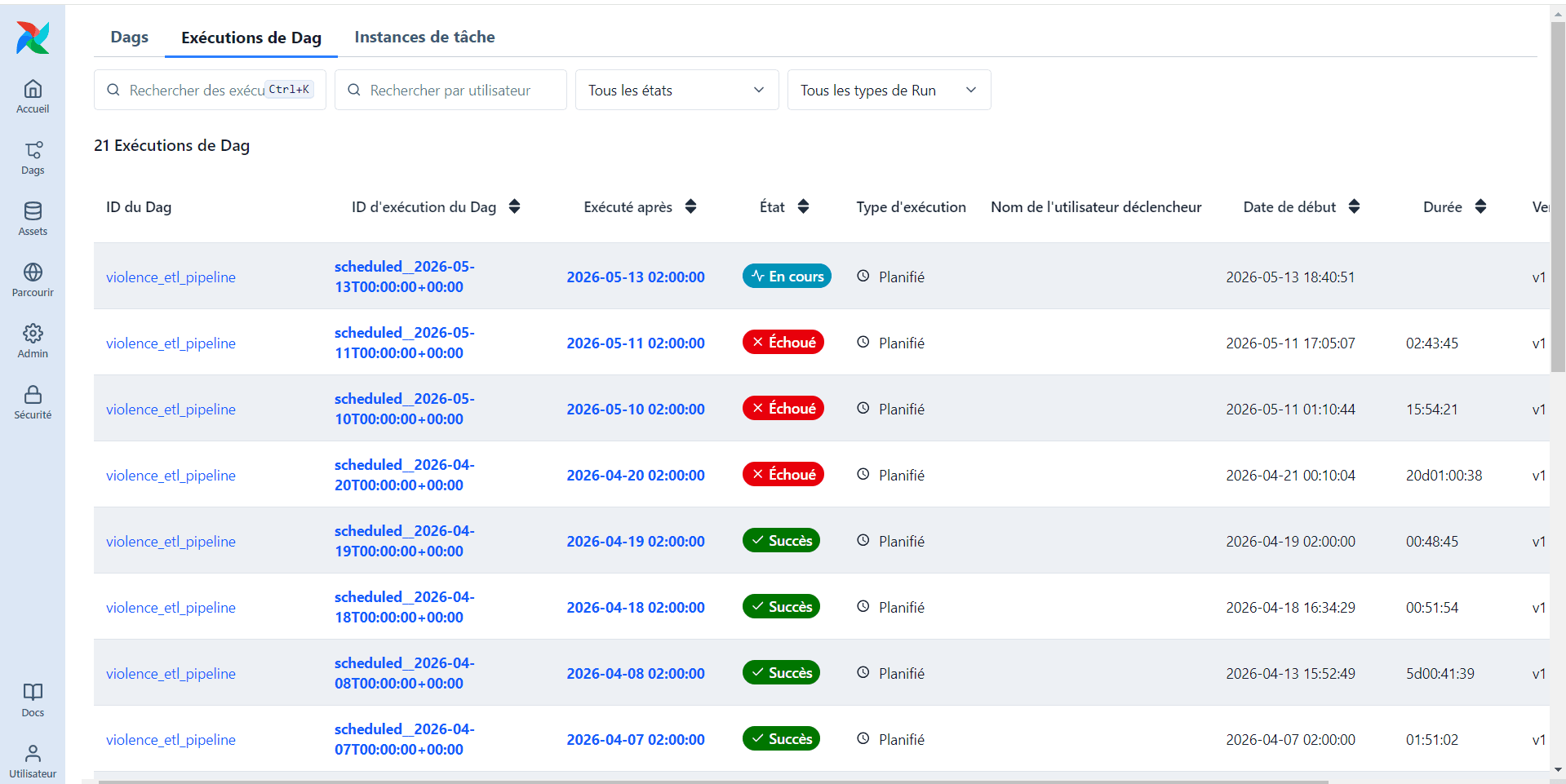
Task: Click the magnifier icon in user search
Action: pyautogui.click(x=354, y=90)
